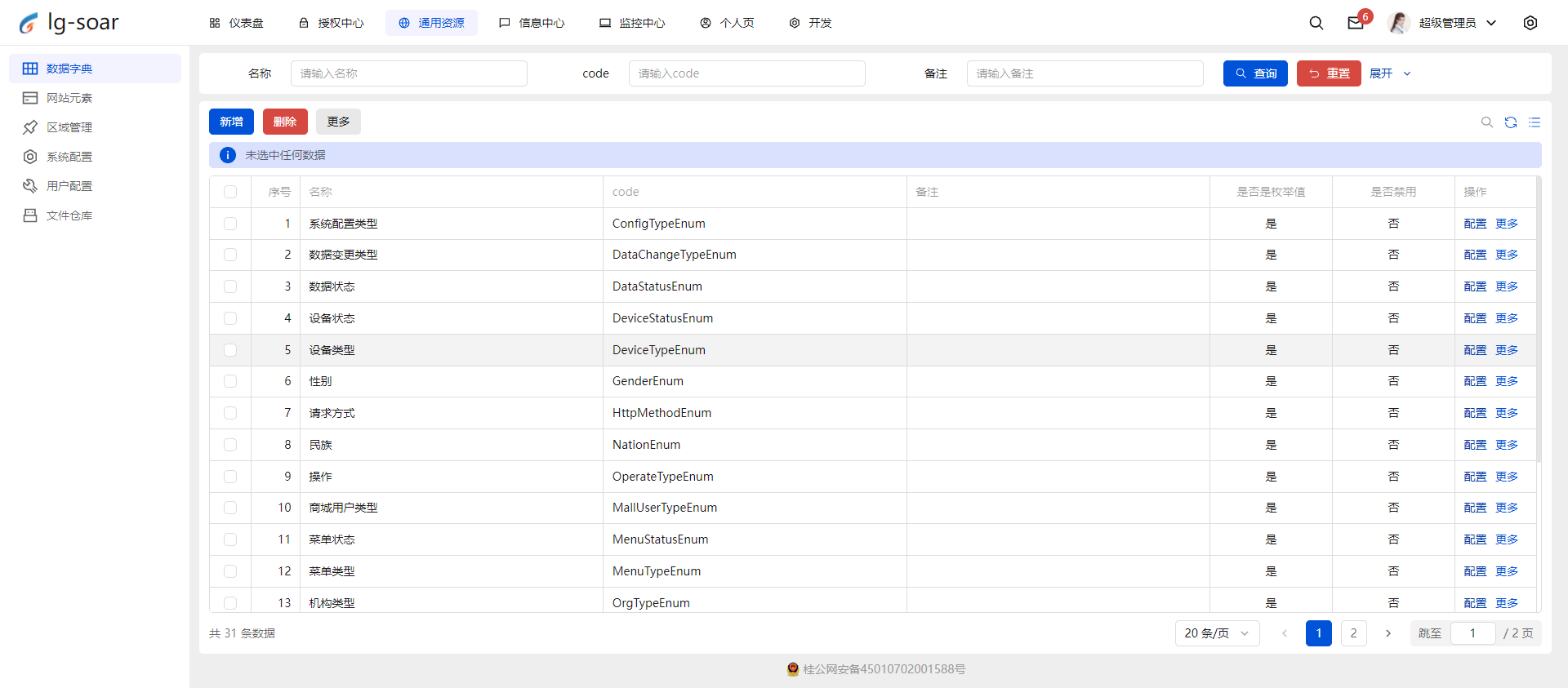Click the police badge icon in footer
Image resolution: width=1568 pixels, height=688 pixels.
coord(793,669)
